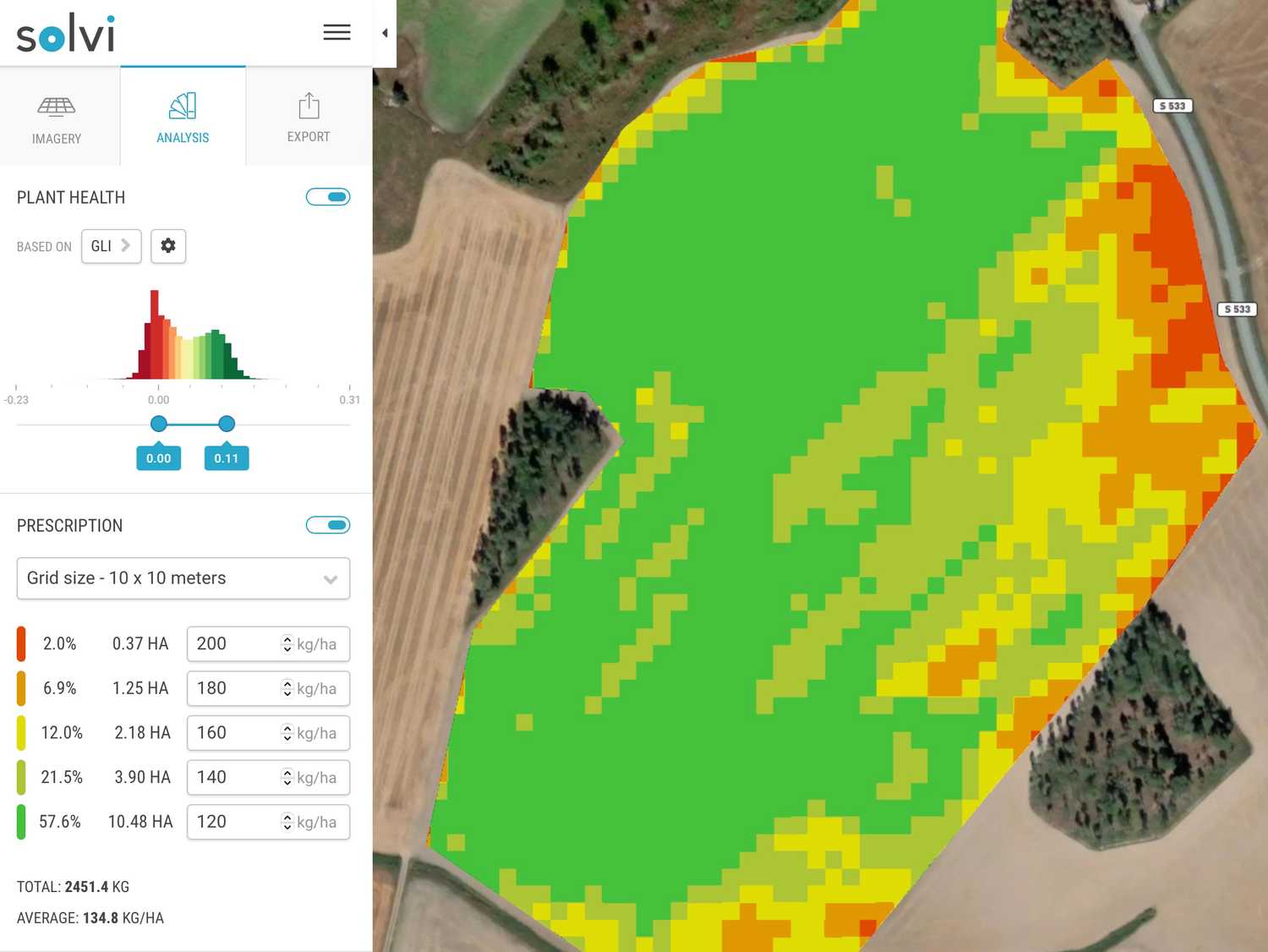
Task: Select the Analysis palette icon
Action: coord(183,107)
